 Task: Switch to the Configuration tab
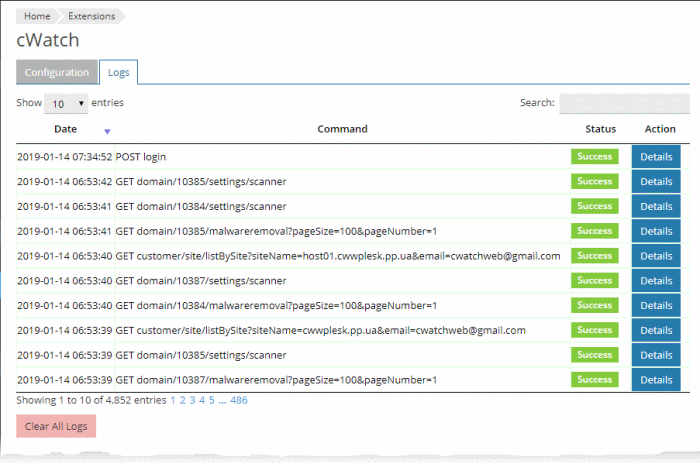click(x=57, y=72)
